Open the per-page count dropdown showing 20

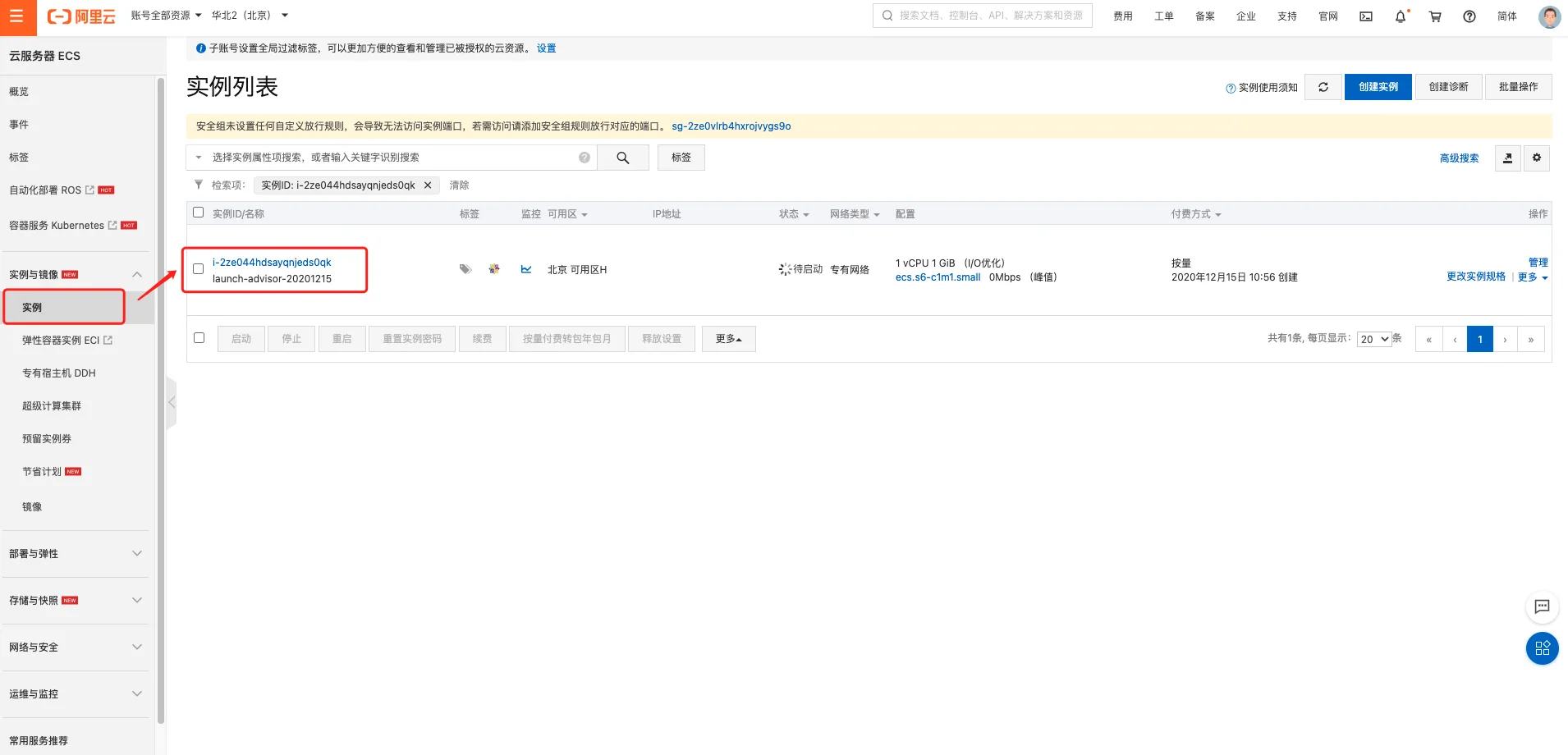(1373, 339)
